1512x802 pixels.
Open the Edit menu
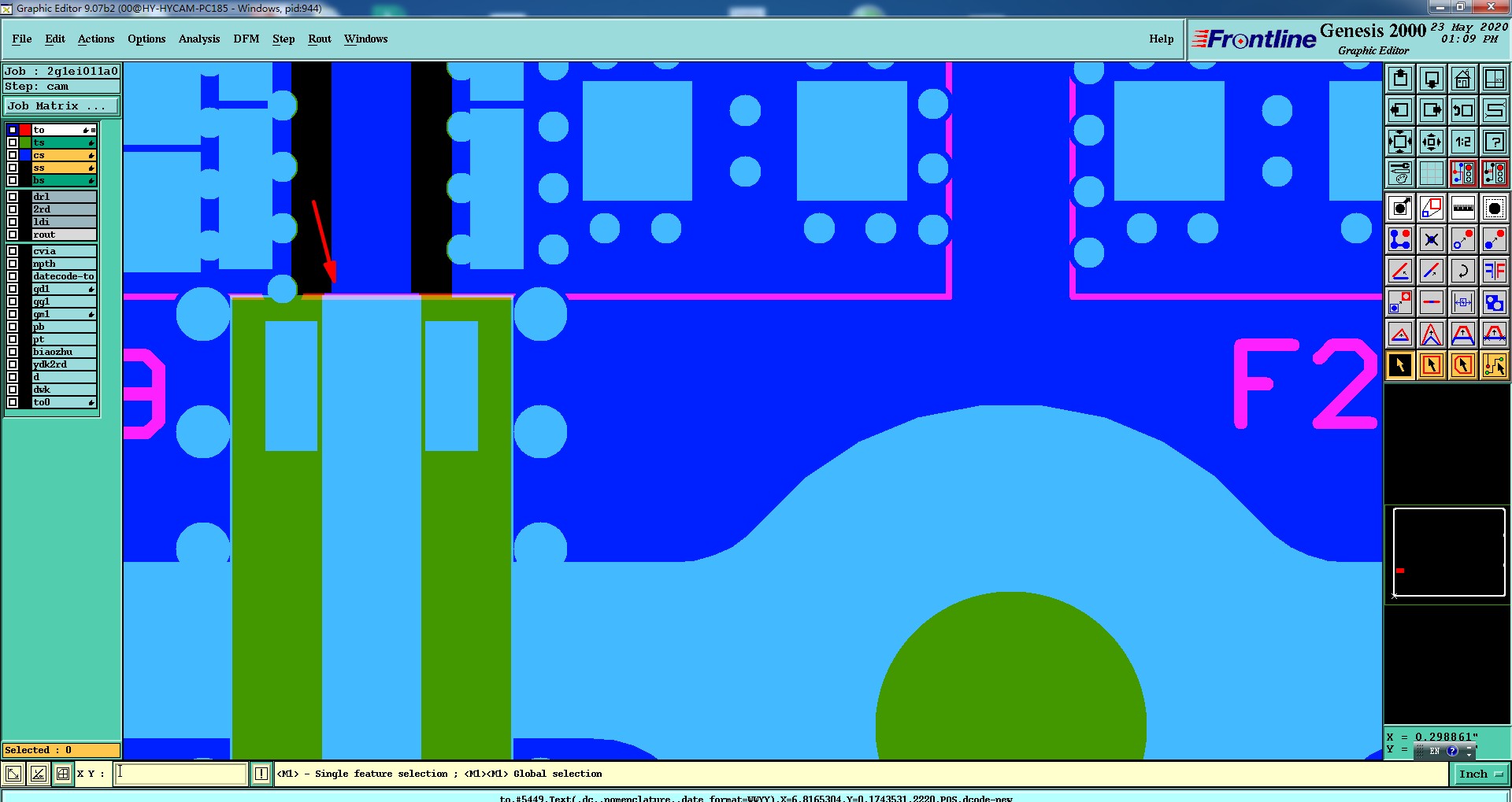click(x=55, y=39)
